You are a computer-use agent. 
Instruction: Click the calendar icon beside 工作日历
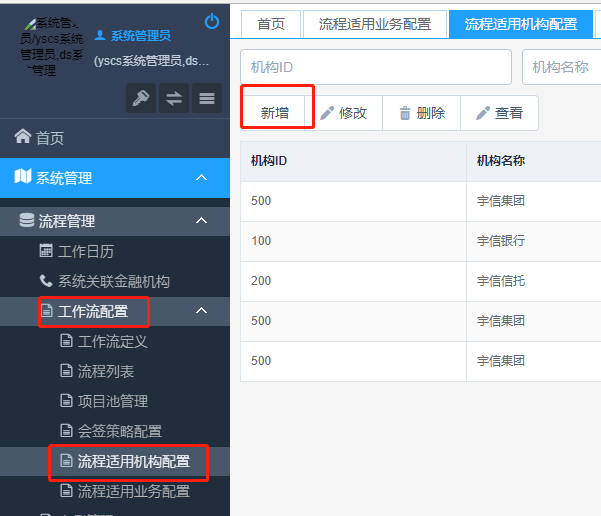pos(46,250)
